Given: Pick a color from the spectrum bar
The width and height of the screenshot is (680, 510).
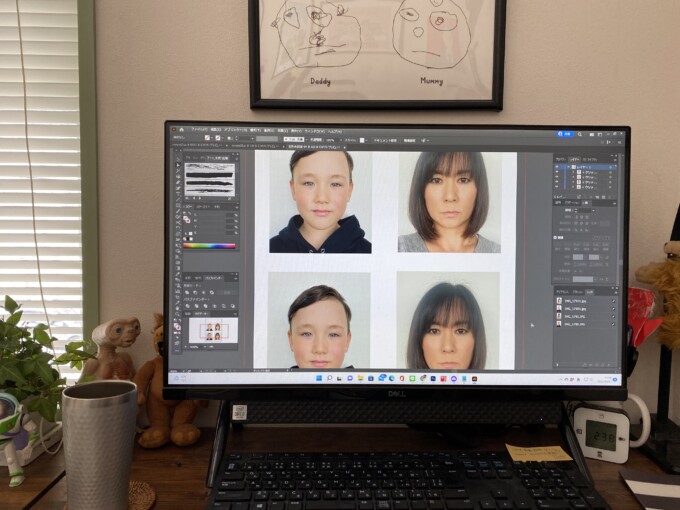Looking at the screenshot, I should (x=209, y=245).
